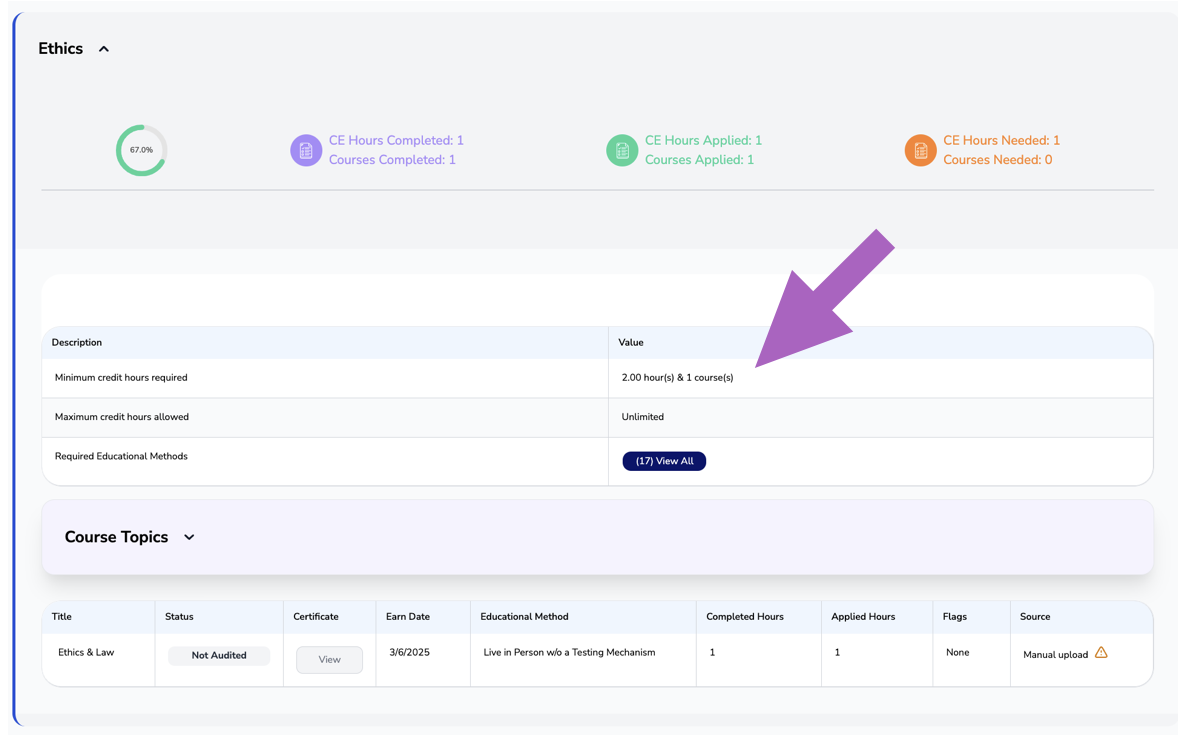Click the warning triangle next to Manual upload
This screenshot has height=742, width=1196.
click(x=1101, y=652)
